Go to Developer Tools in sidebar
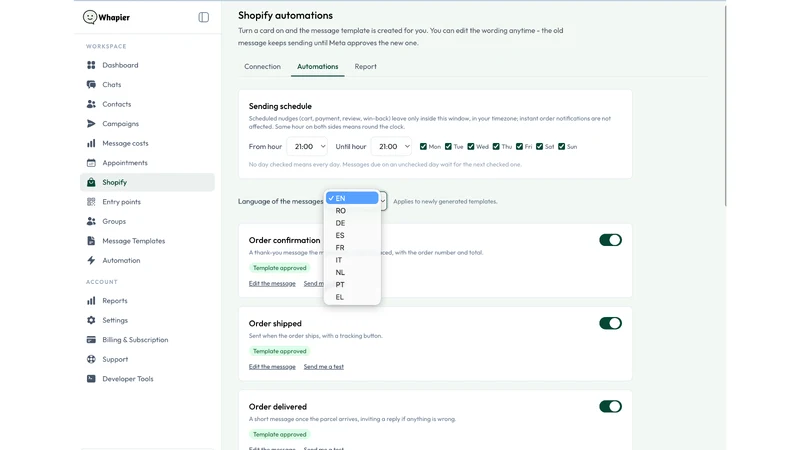Image resolution: width=800 pixels, height=450 pixels. [x=147, y=379]
